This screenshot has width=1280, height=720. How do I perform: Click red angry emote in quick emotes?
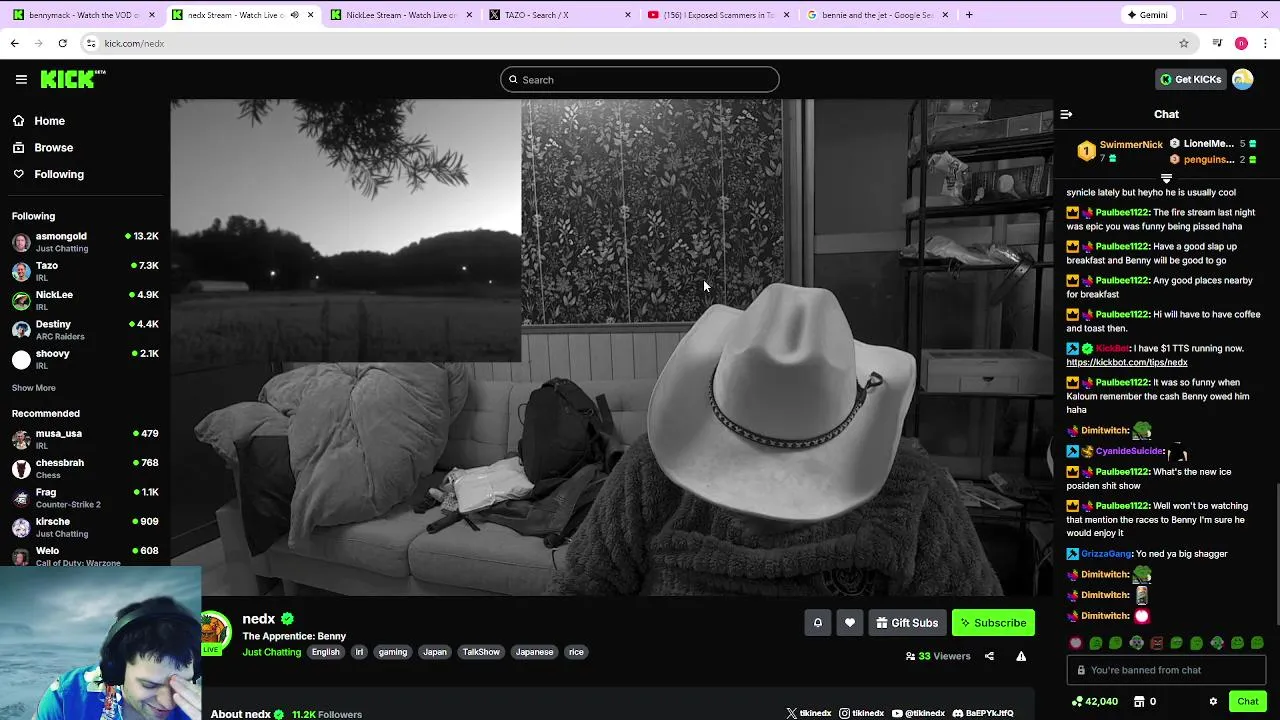coord(1157,643)
